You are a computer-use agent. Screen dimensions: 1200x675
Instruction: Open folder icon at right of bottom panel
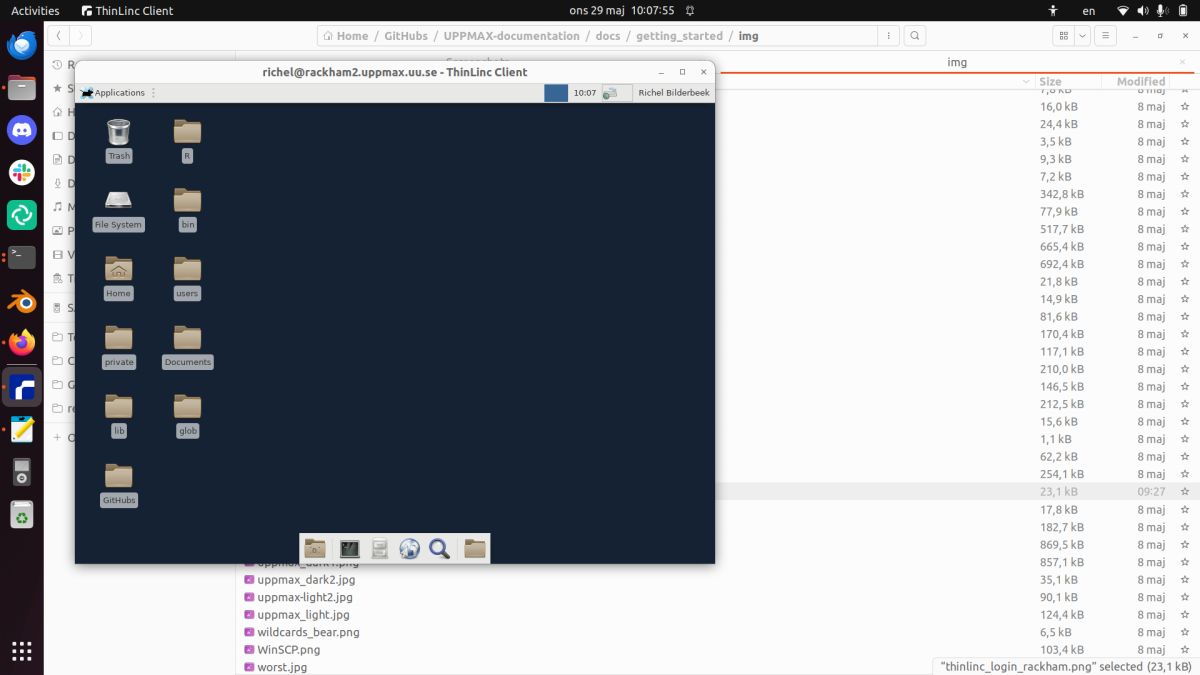pyautogui.click(x=474, y=548)
